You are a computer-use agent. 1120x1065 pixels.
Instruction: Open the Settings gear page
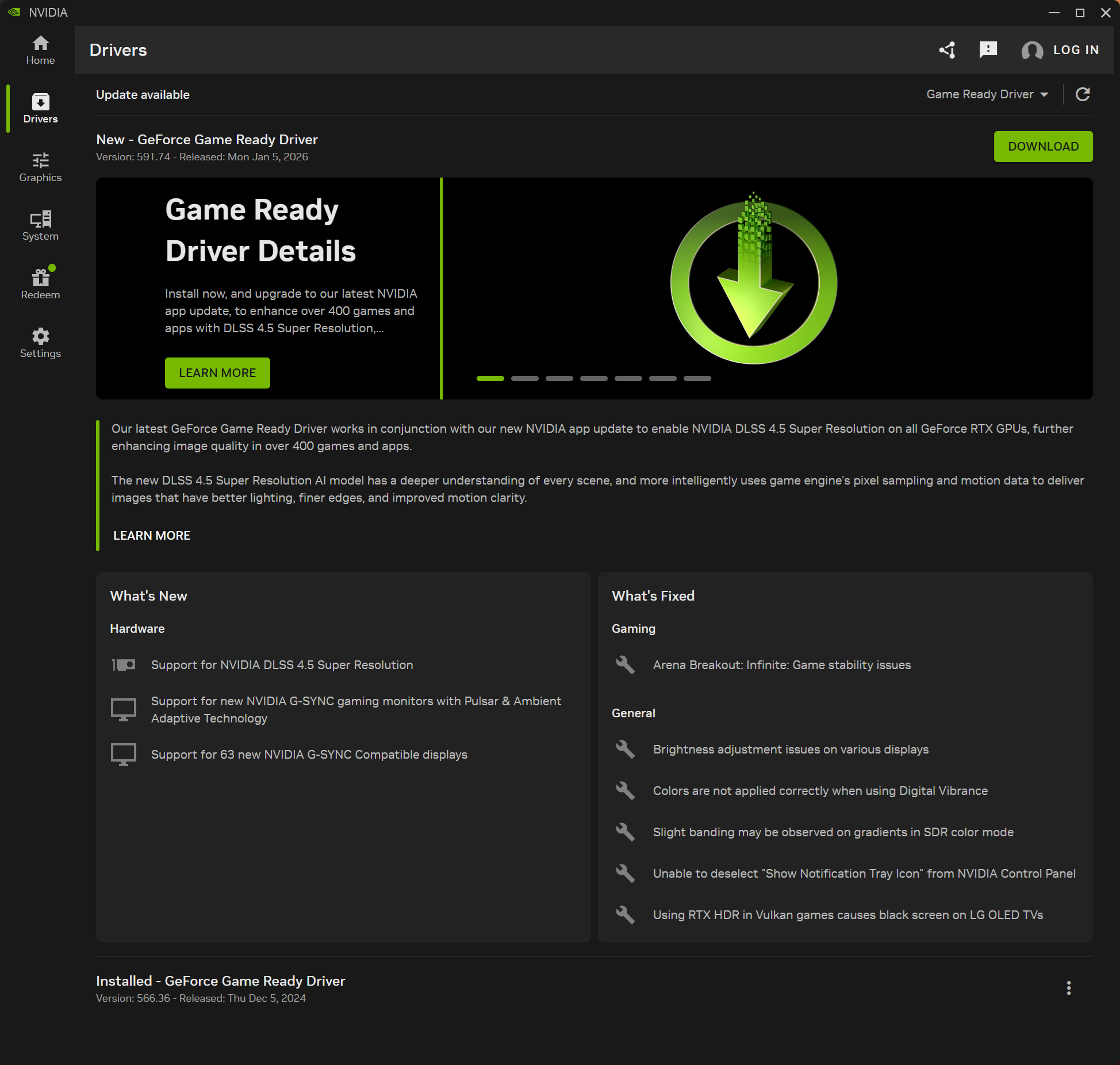point(40,343)
